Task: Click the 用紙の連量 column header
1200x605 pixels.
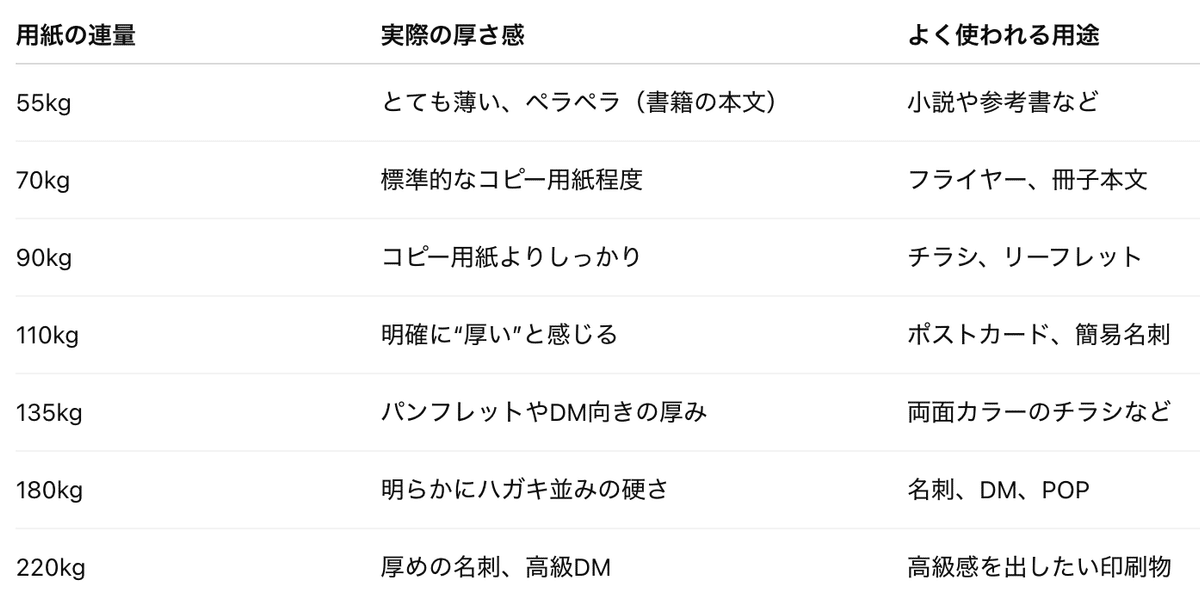Action: [76, 35]
